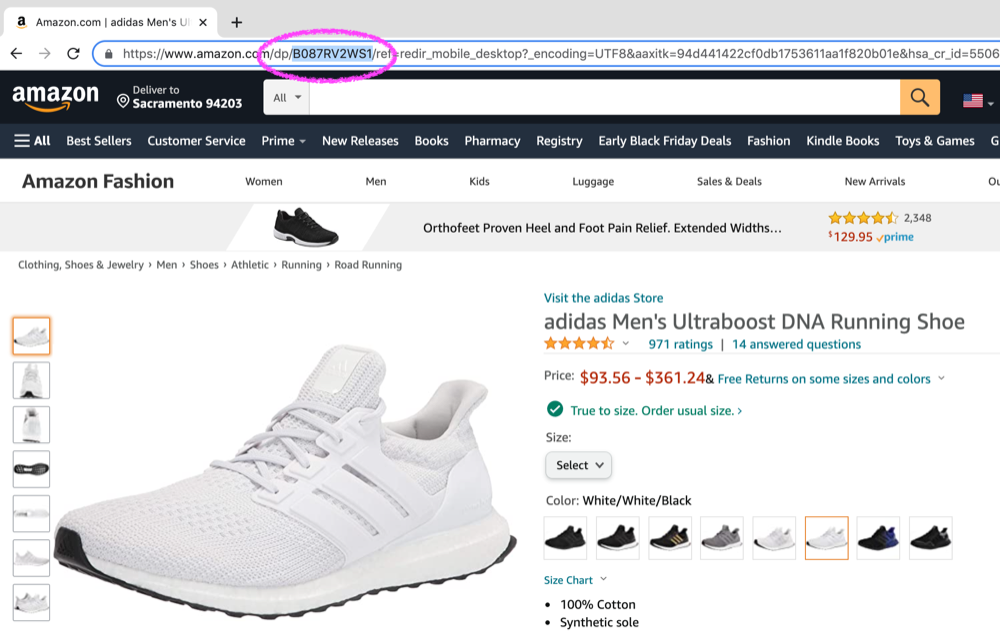Open Kindle Books in navigation bar
Image resolution: width=1000 pixels, height=633 pixels.
point(842,141)
